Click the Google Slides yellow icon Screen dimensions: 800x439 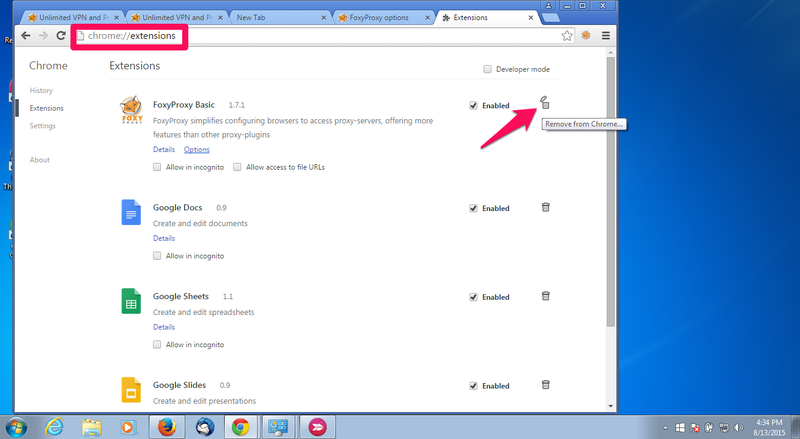coord(131,390)
